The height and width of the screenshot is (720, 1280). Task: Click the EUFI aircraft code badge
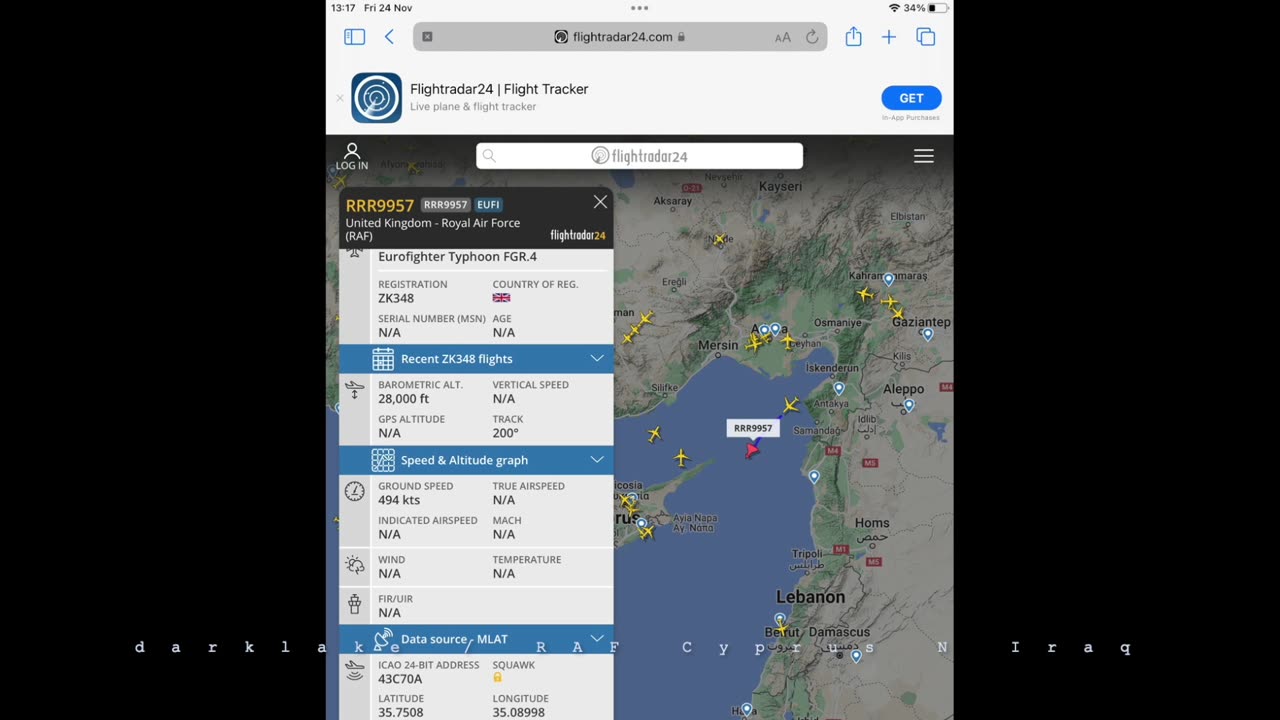(x=488, y=205)
